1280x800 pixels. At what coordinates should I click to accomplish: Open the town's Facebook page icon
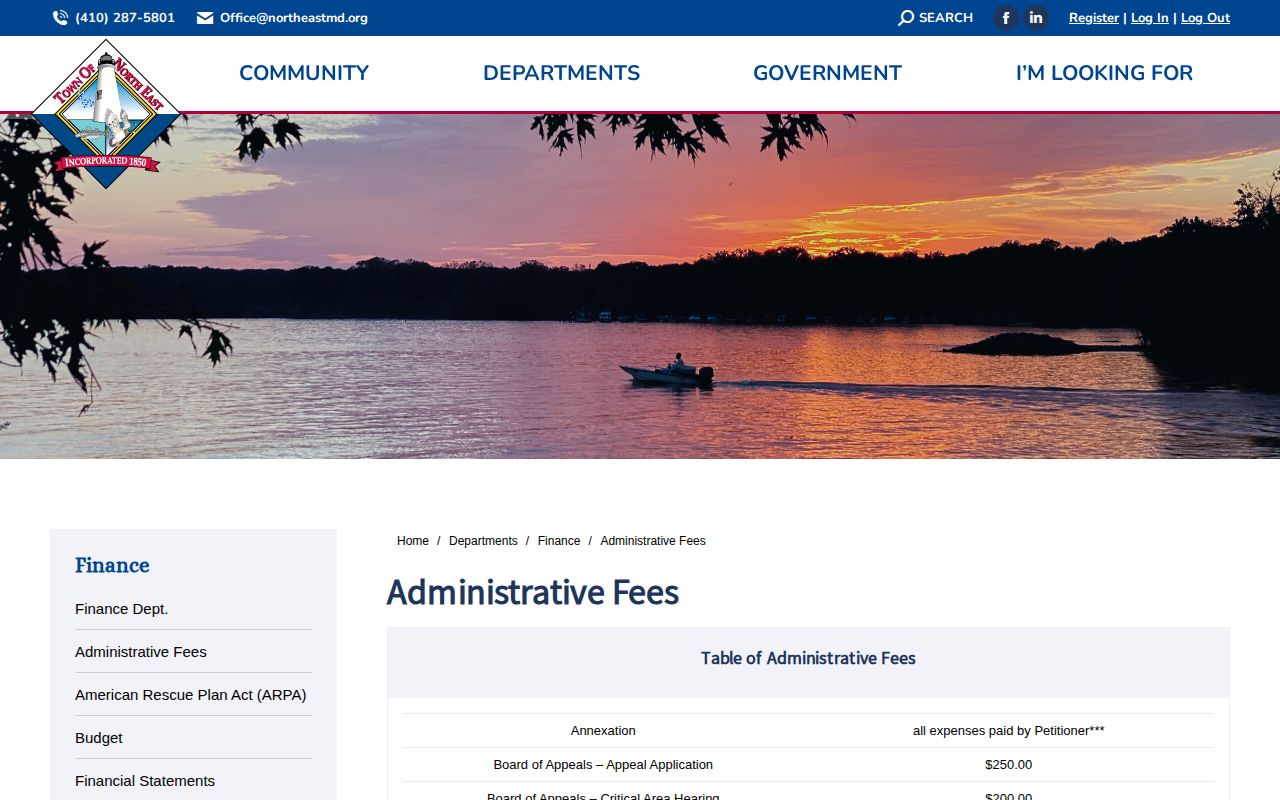coord(1006,18)
